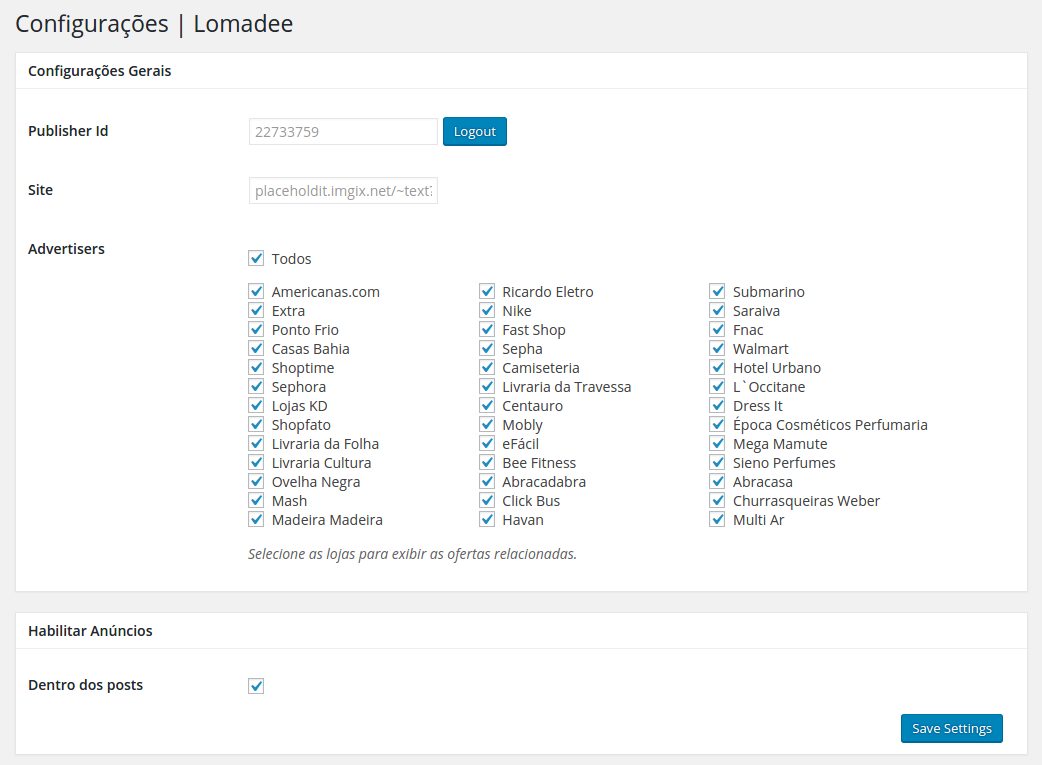Click the Logout button
The image size is (1042, 765).
[x=474, y=132]
